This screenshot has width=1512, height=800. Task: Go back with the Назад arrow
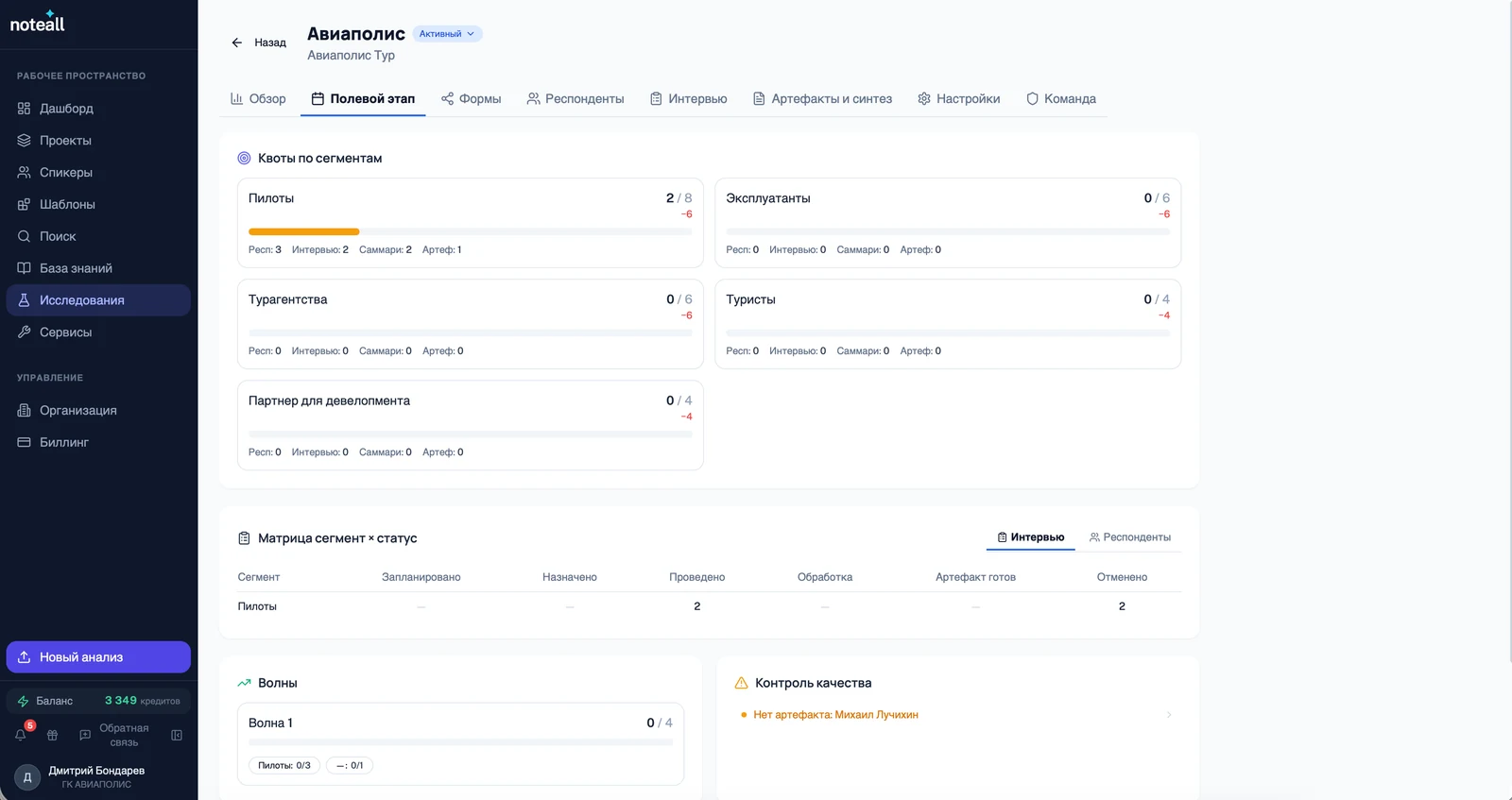[x=258, y=43]
